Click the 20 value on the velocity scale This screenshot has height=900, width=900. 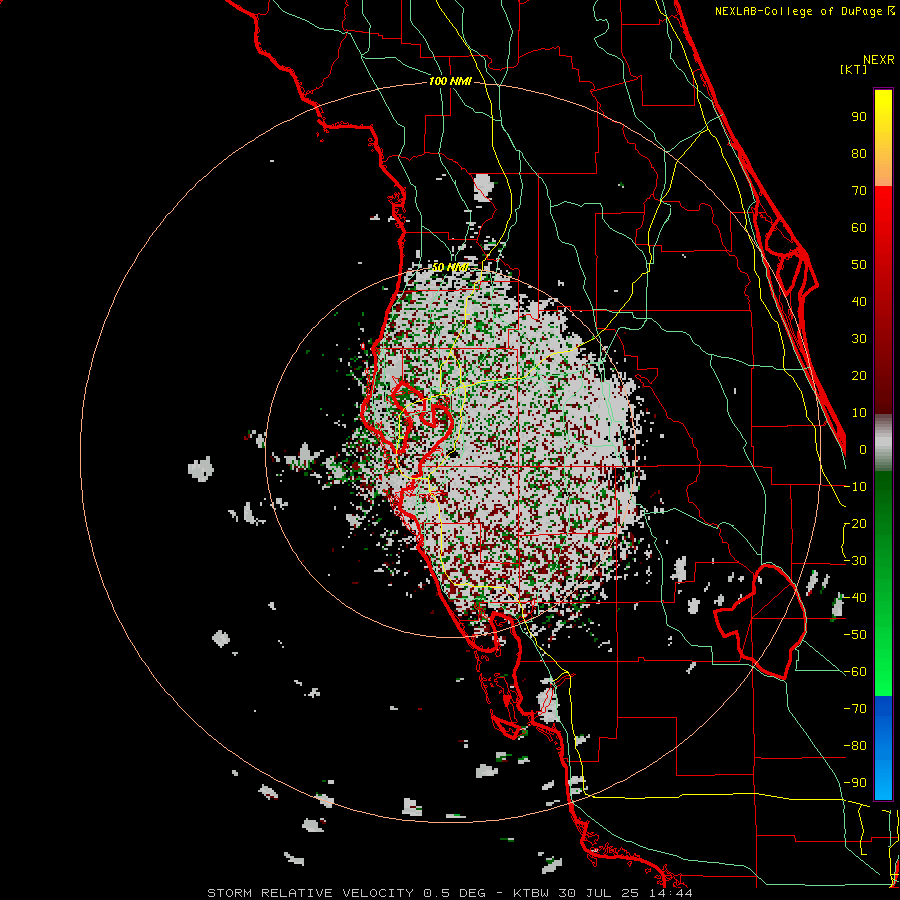pyautogui.click(x=859, y=376)
